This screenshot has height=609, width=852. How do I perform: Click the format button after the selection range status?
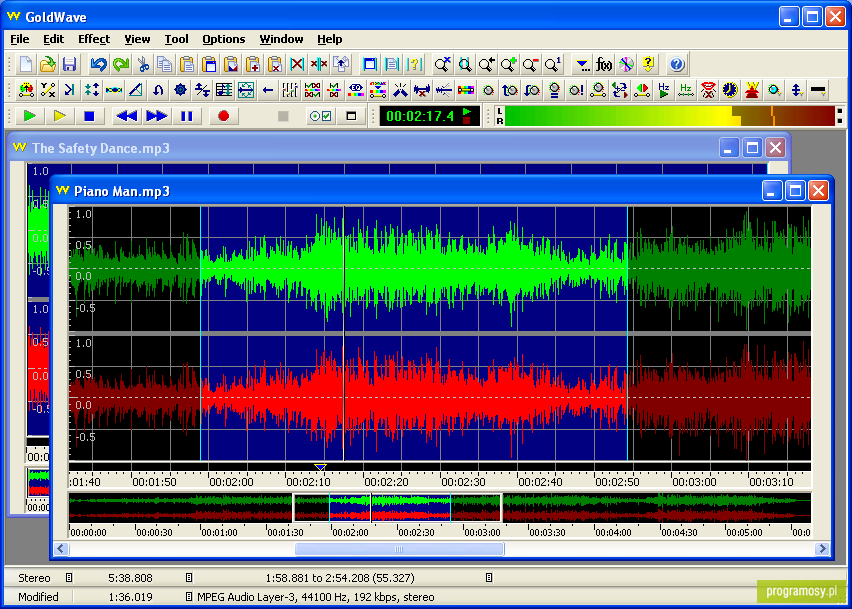489,577
